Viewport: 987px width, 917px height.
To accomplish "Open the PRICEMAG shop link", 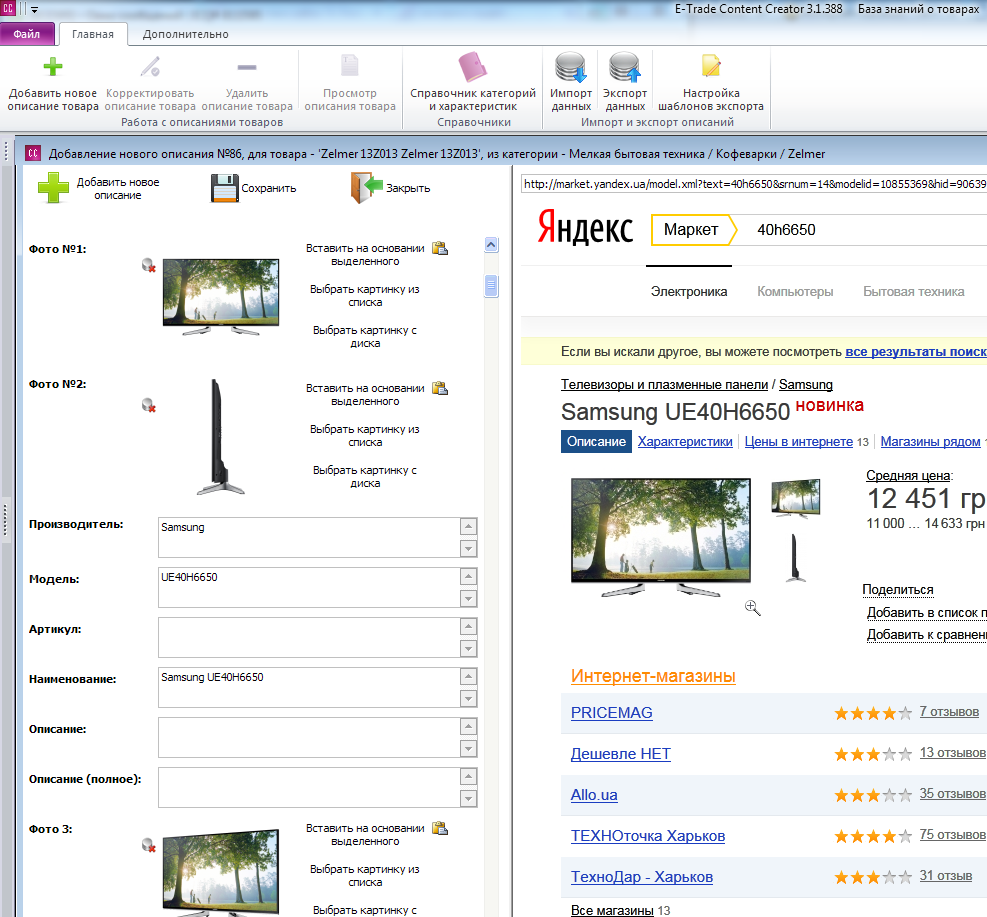I will click(x=611, y=712).
